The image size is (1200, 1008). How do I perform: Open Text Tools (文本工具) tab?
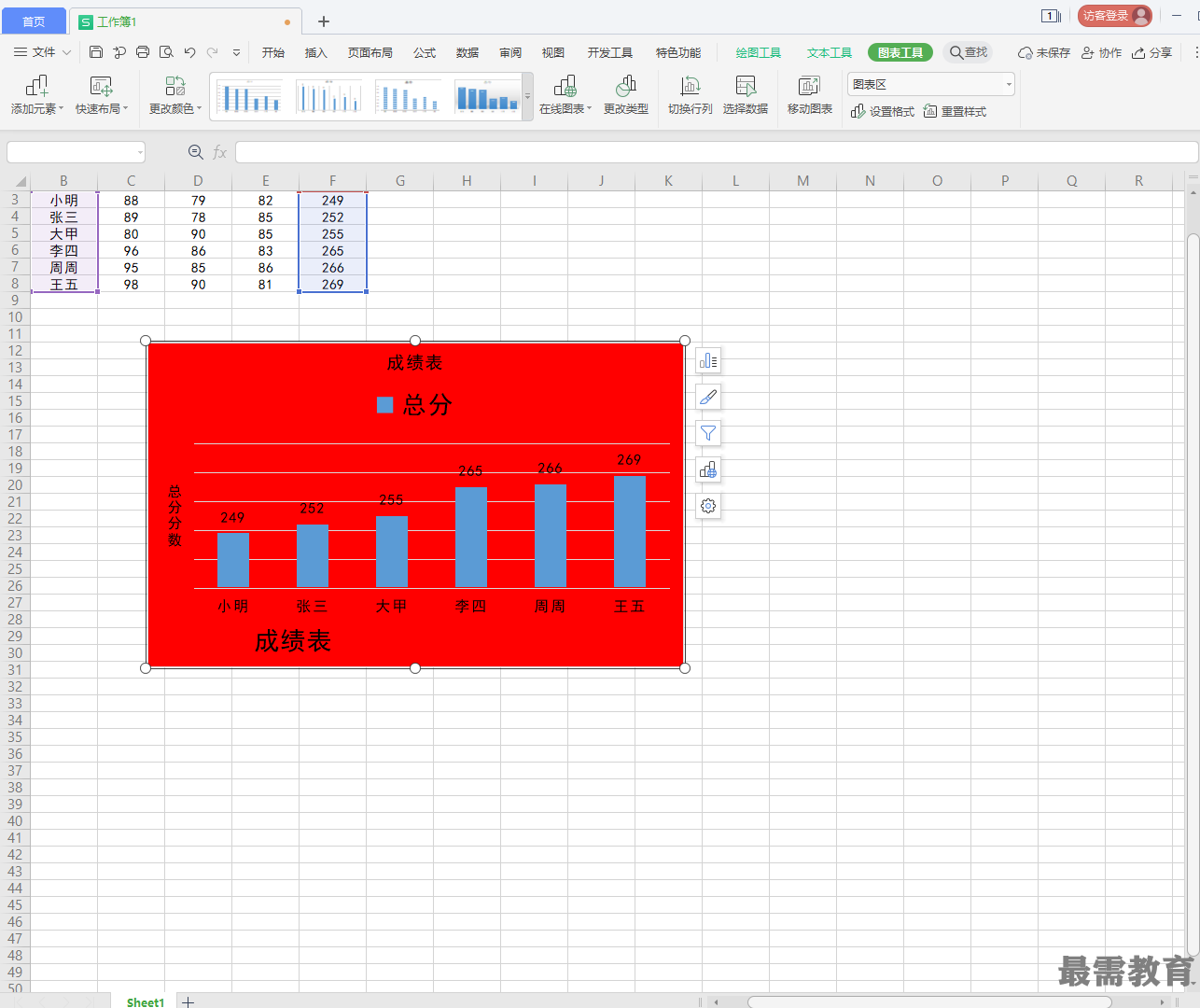pos(830,52)
